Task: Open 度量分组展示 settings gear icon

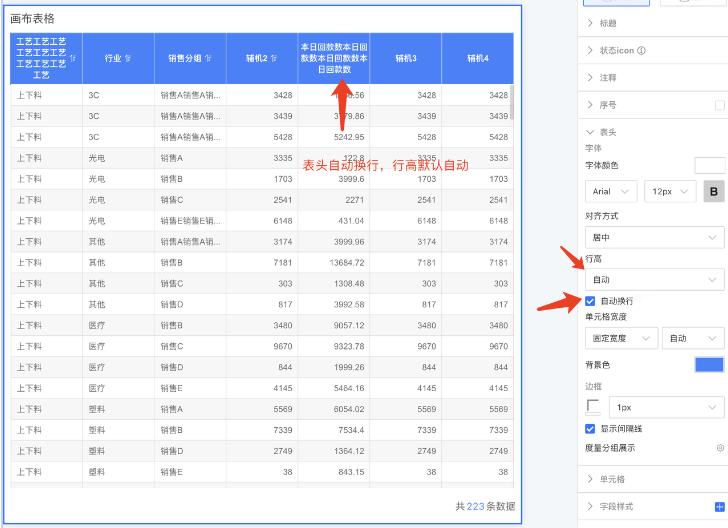Action: pyautogui.click(x=720, y=448)
